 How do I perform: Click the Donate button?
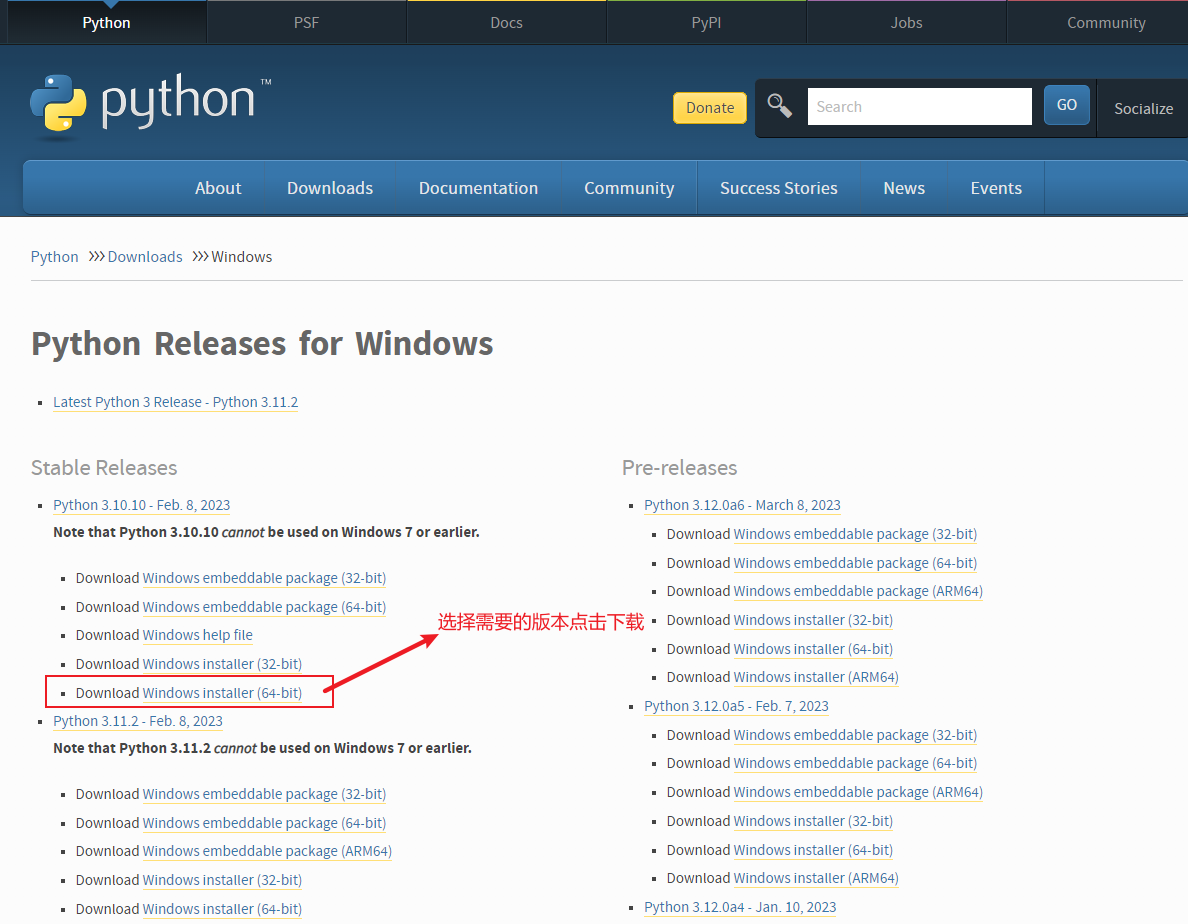pos(710,108)
